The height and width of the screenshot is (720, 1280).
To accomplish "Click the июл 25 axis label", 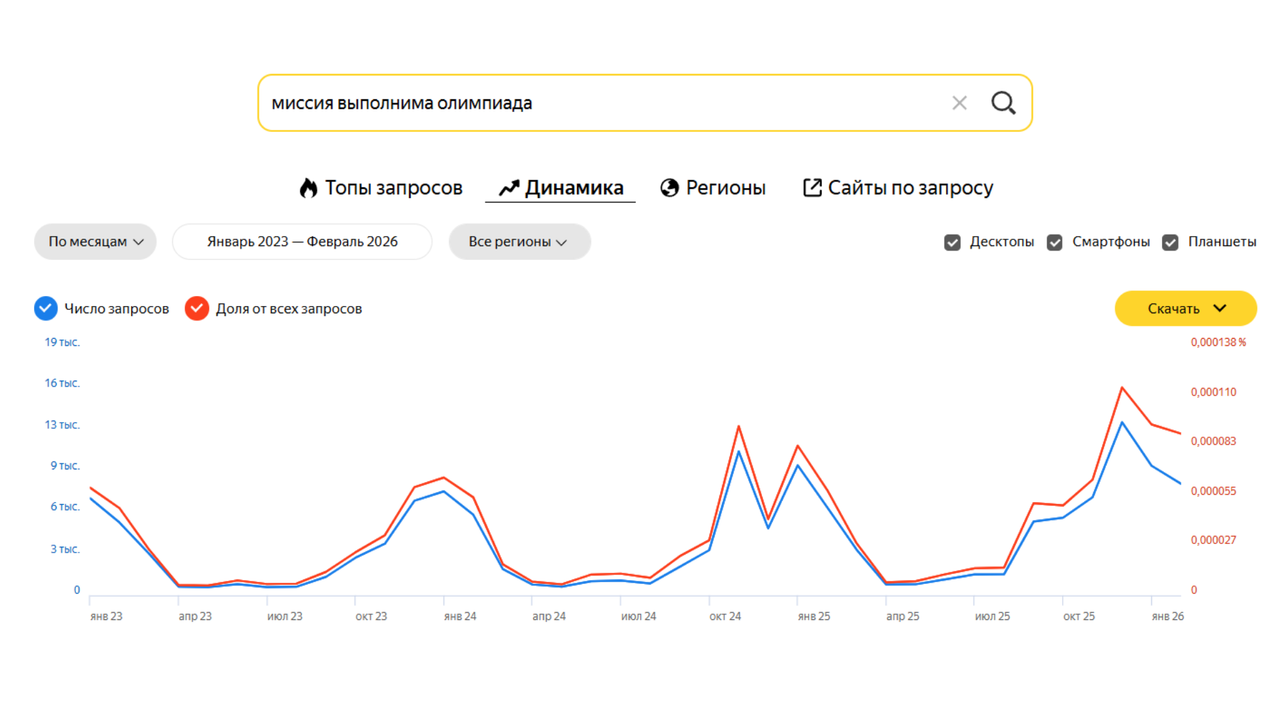I will (x=992, y=617).
